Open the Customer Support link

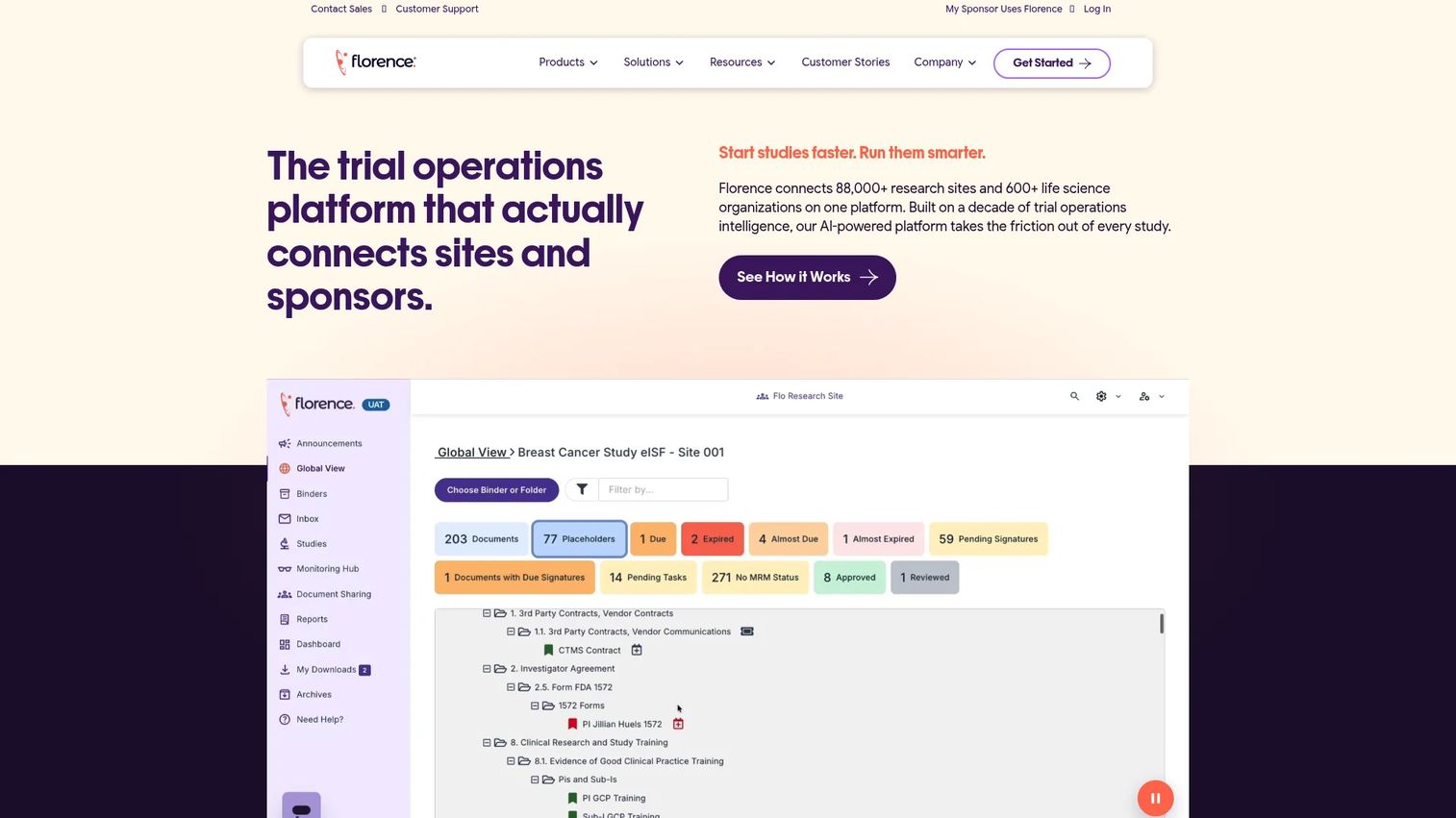coord(437,9)
